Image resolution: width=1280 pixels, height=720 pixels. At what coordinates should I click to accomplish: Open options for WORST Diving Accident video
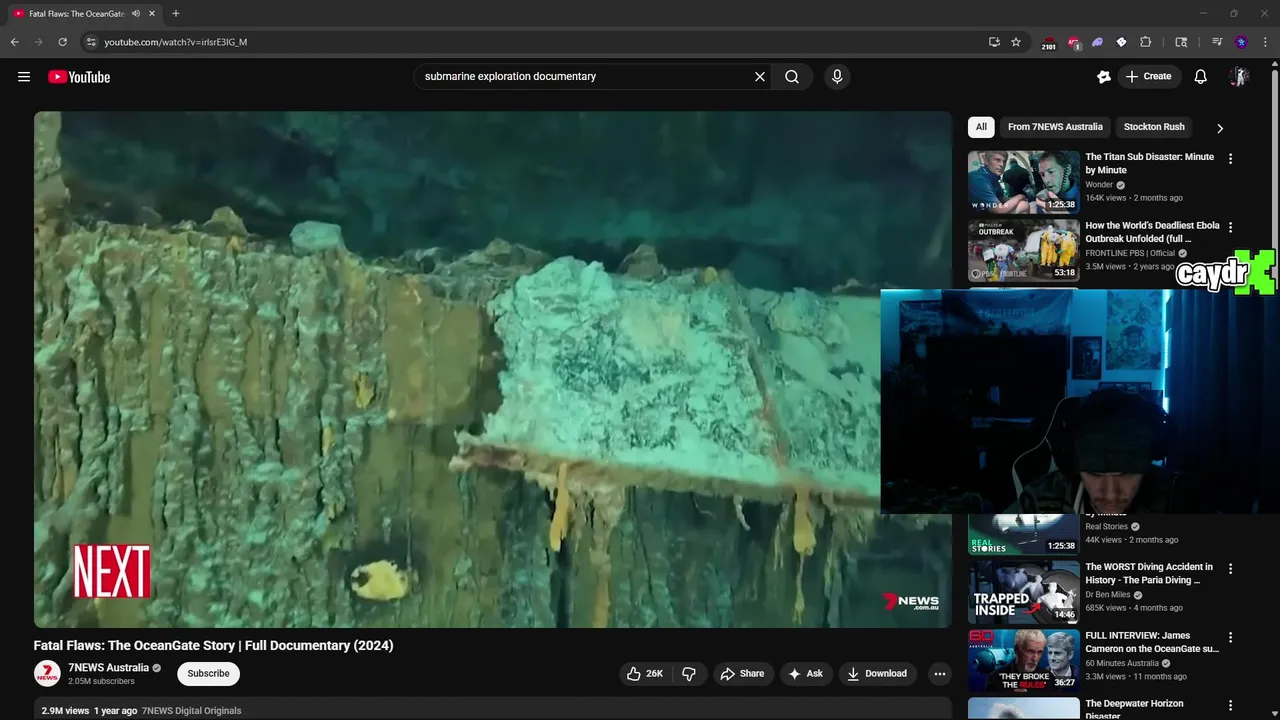1230,569
